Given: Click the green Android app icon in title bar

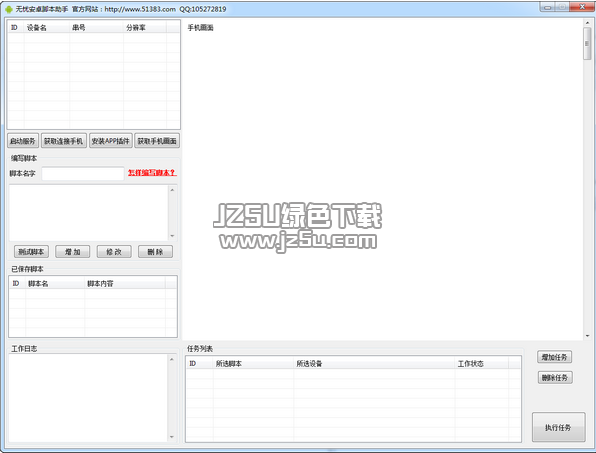Looking at the screenshot, I should 8,9.
